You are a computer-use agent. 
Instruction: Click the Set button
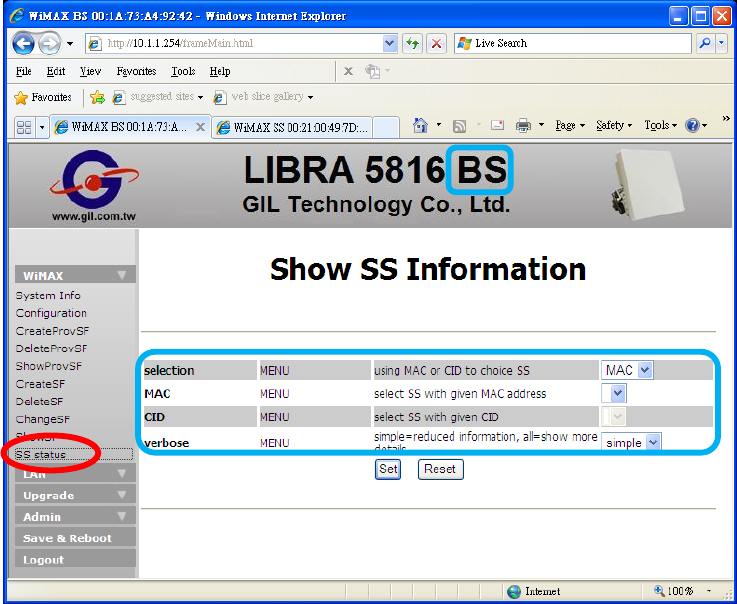[388, 469]
